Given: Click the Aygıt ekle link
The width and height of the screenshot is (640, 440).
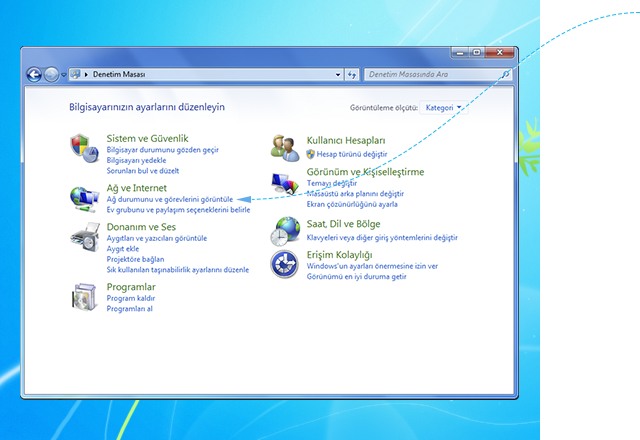Looking at the screenshot, I should [123, 249].
